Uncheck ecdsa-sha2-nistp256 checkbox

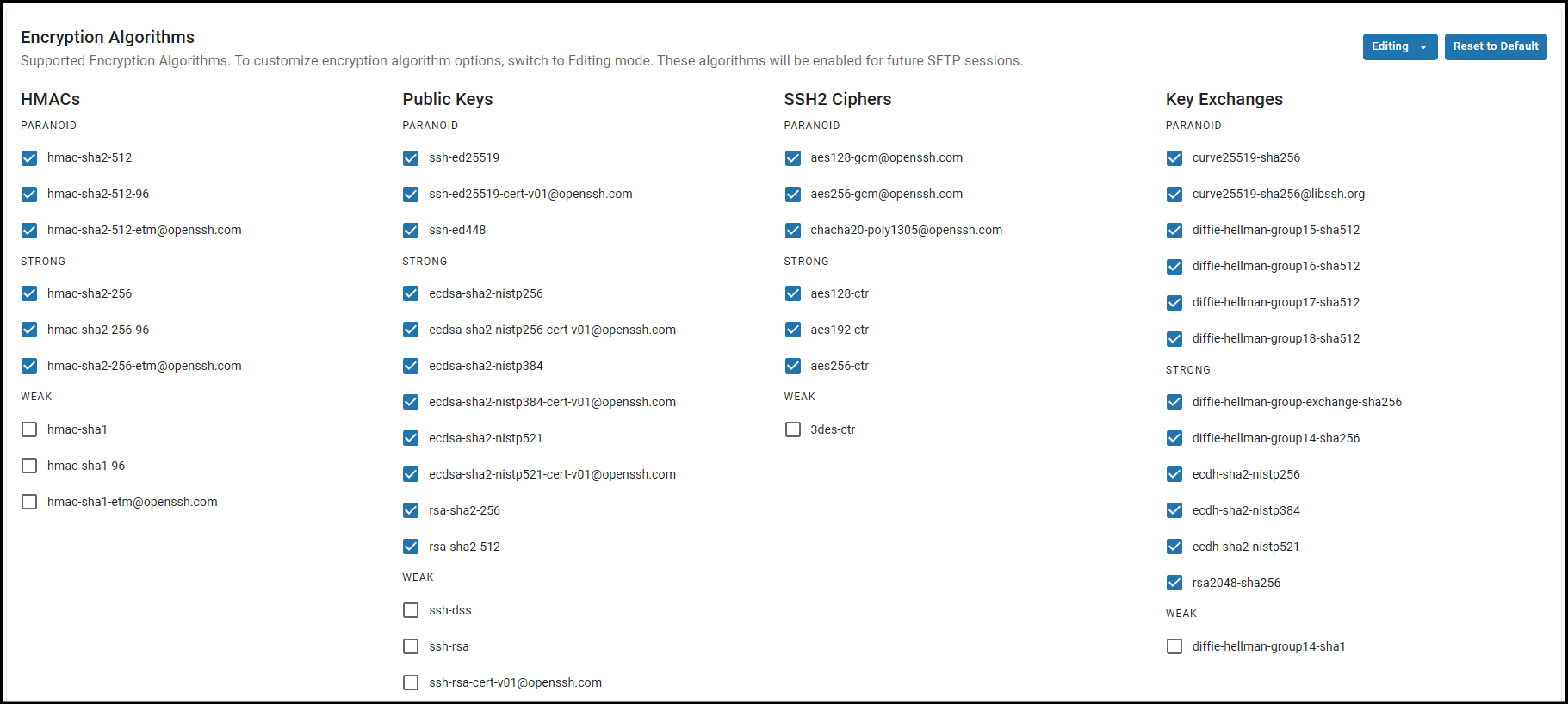[x=411, y=293]
